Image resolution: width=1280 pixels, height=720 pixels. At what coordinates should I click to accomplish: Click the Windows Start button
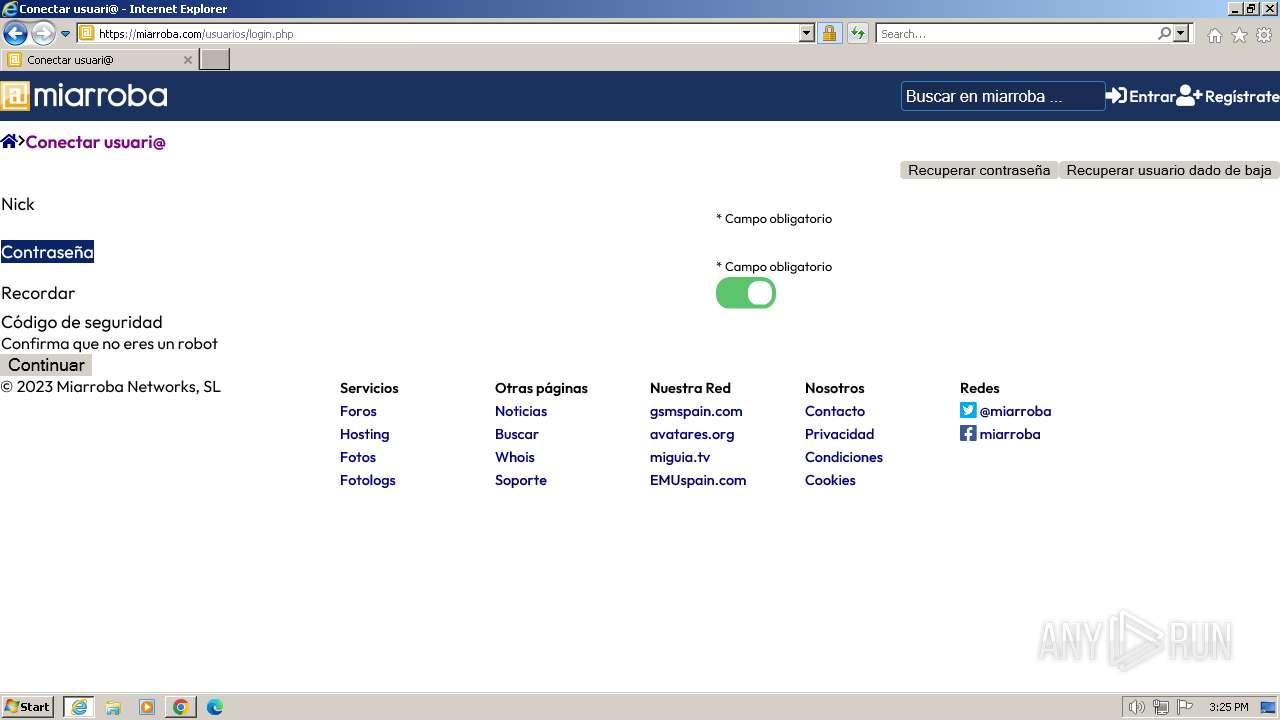(x=28, y=707)
